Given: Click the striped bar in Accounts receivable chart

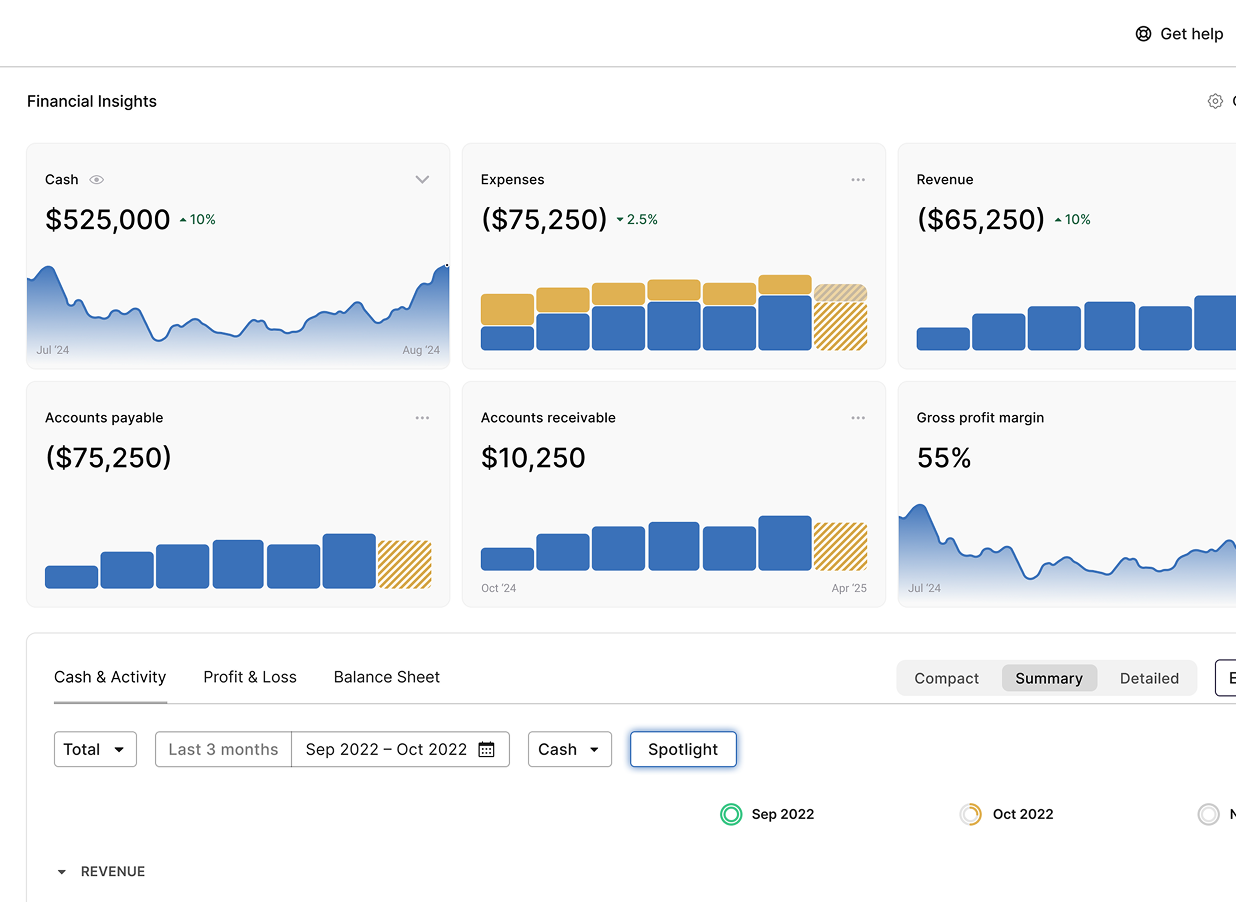Looking at the screenshot, I should [840, 546].
